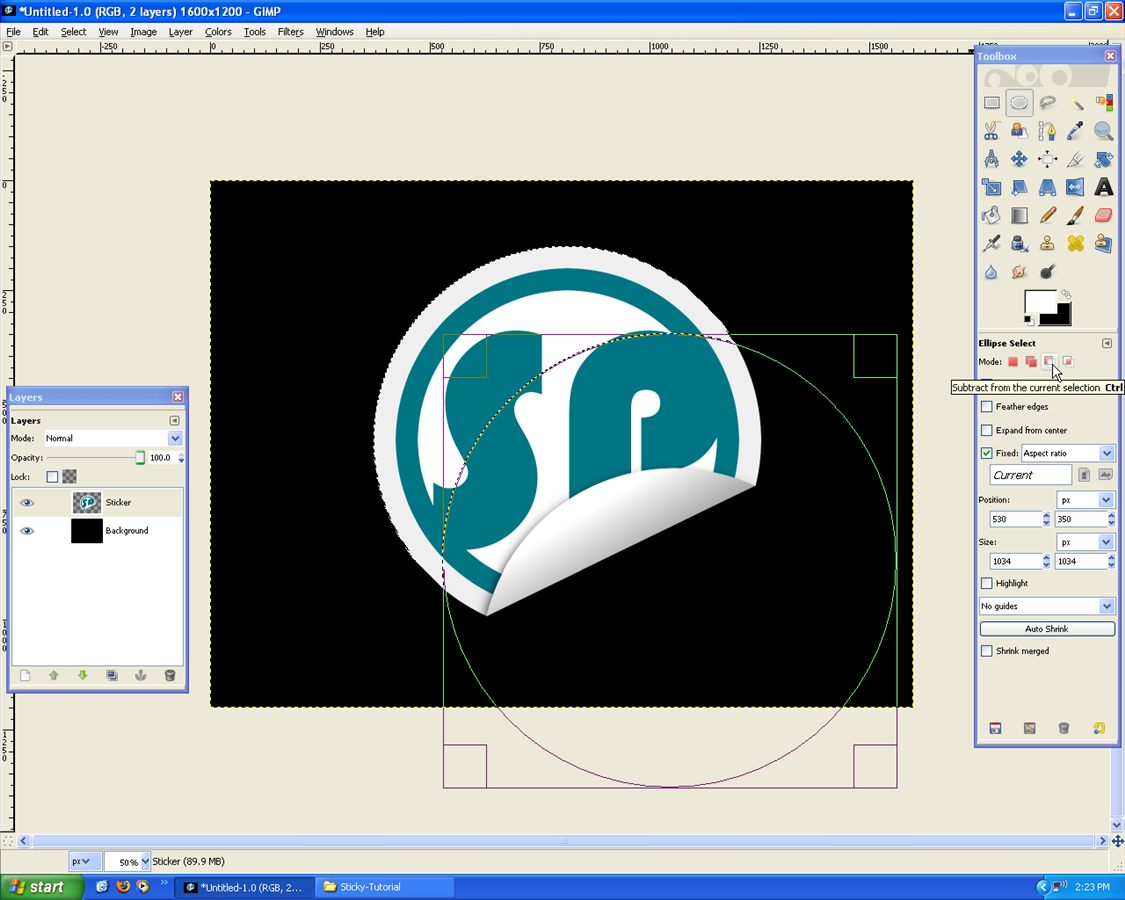Select the Pencil tool

(x=1048, y=215)
